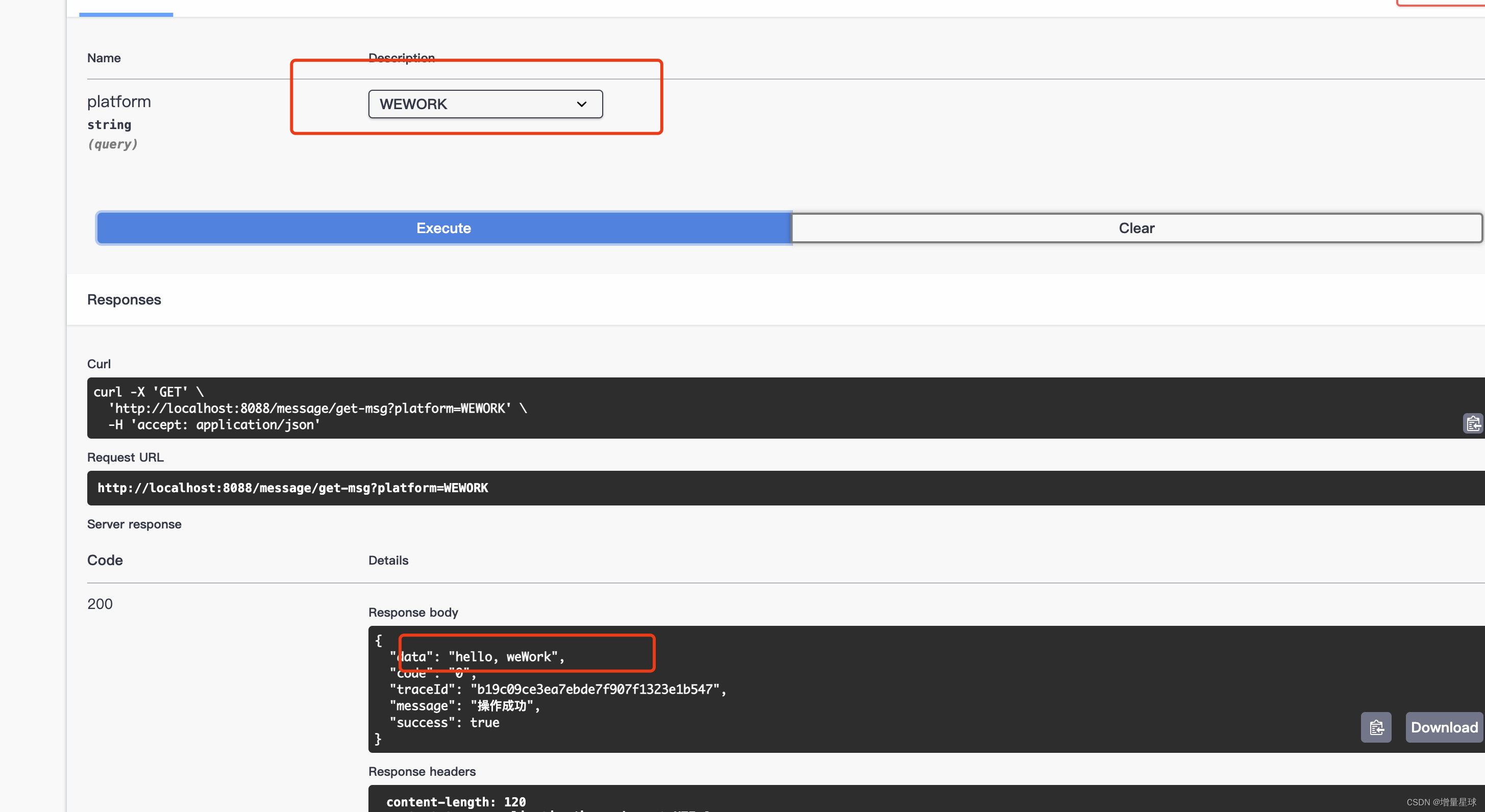Click the Clear button

click(x=1136, y=228)
